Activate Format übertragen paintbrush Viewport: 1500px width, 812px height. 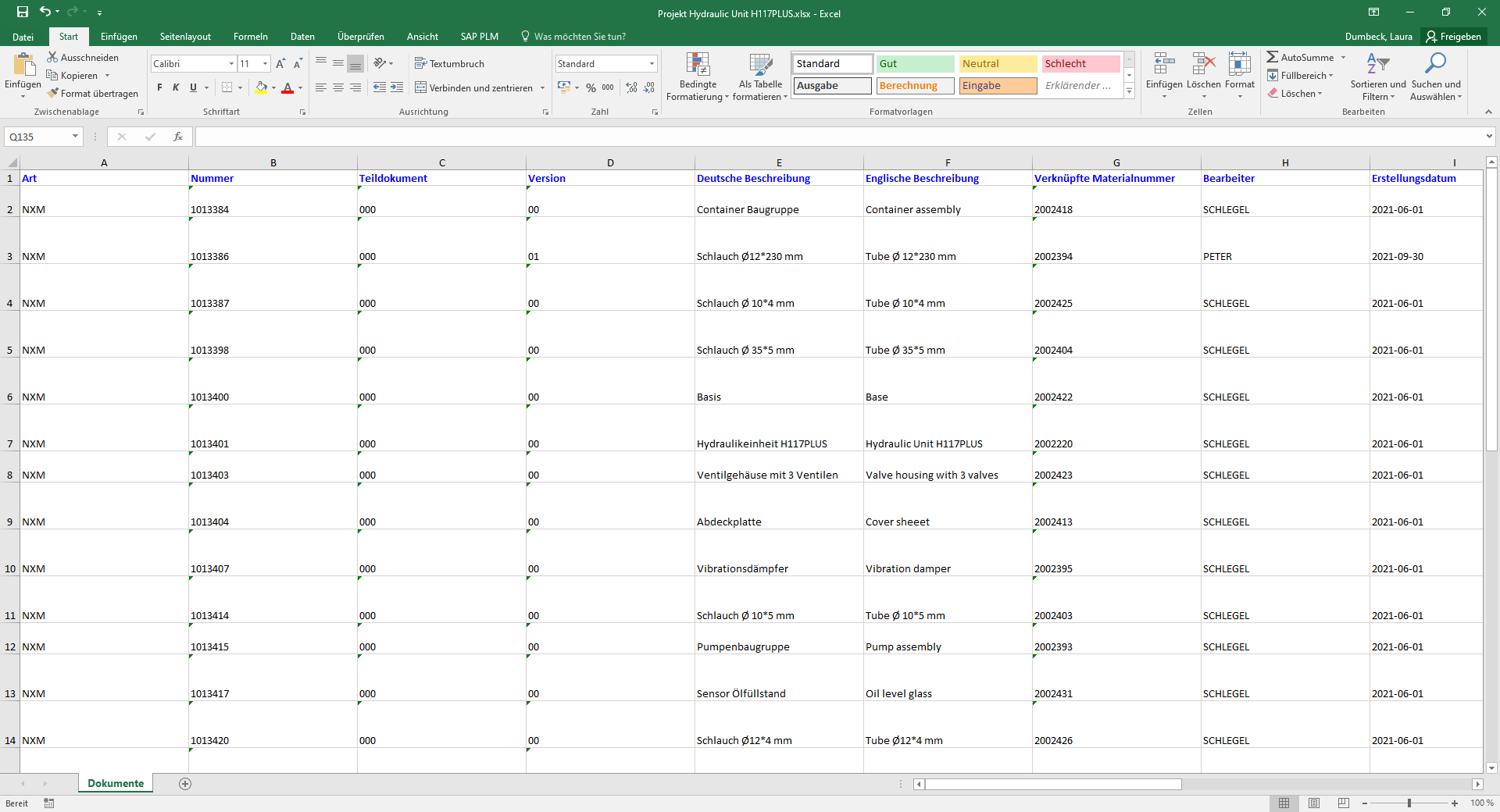pos(92,93)
